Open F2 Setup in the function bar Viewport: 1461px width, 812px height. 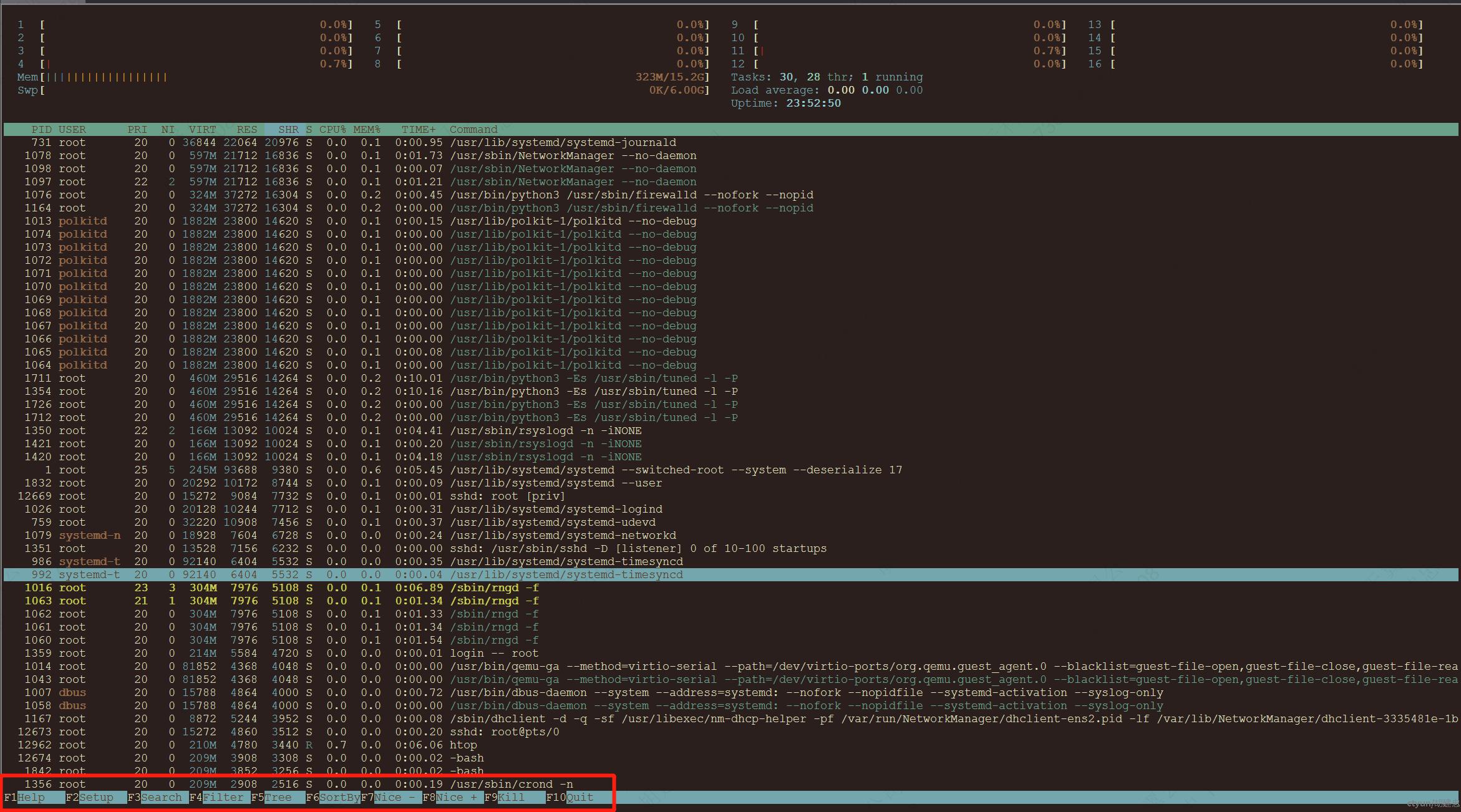pos(96,797)
